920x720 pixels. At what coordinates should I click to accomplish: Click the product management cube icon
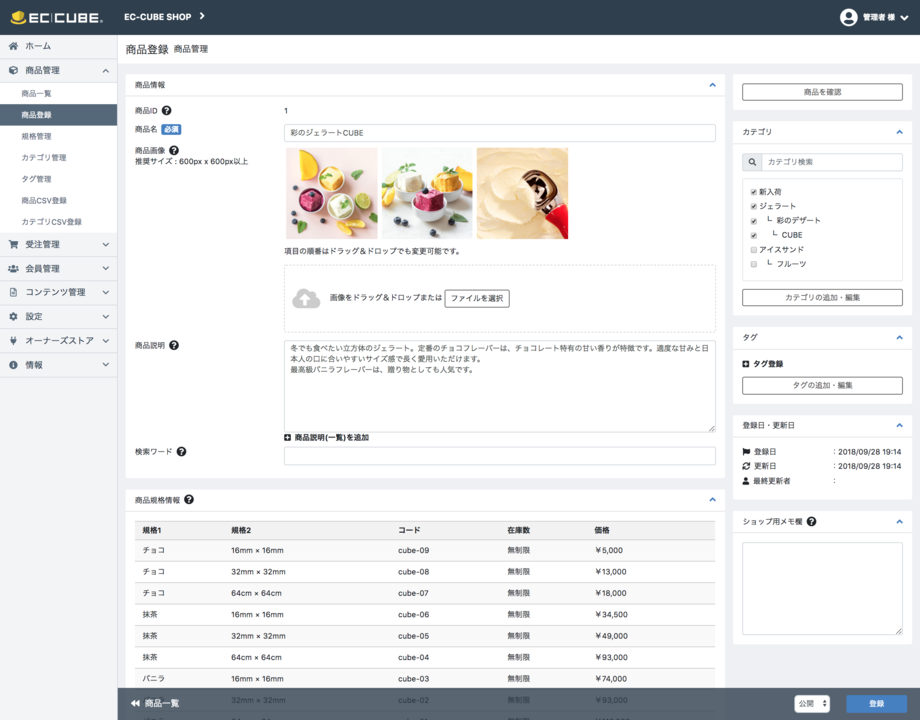tap(13, 70)
